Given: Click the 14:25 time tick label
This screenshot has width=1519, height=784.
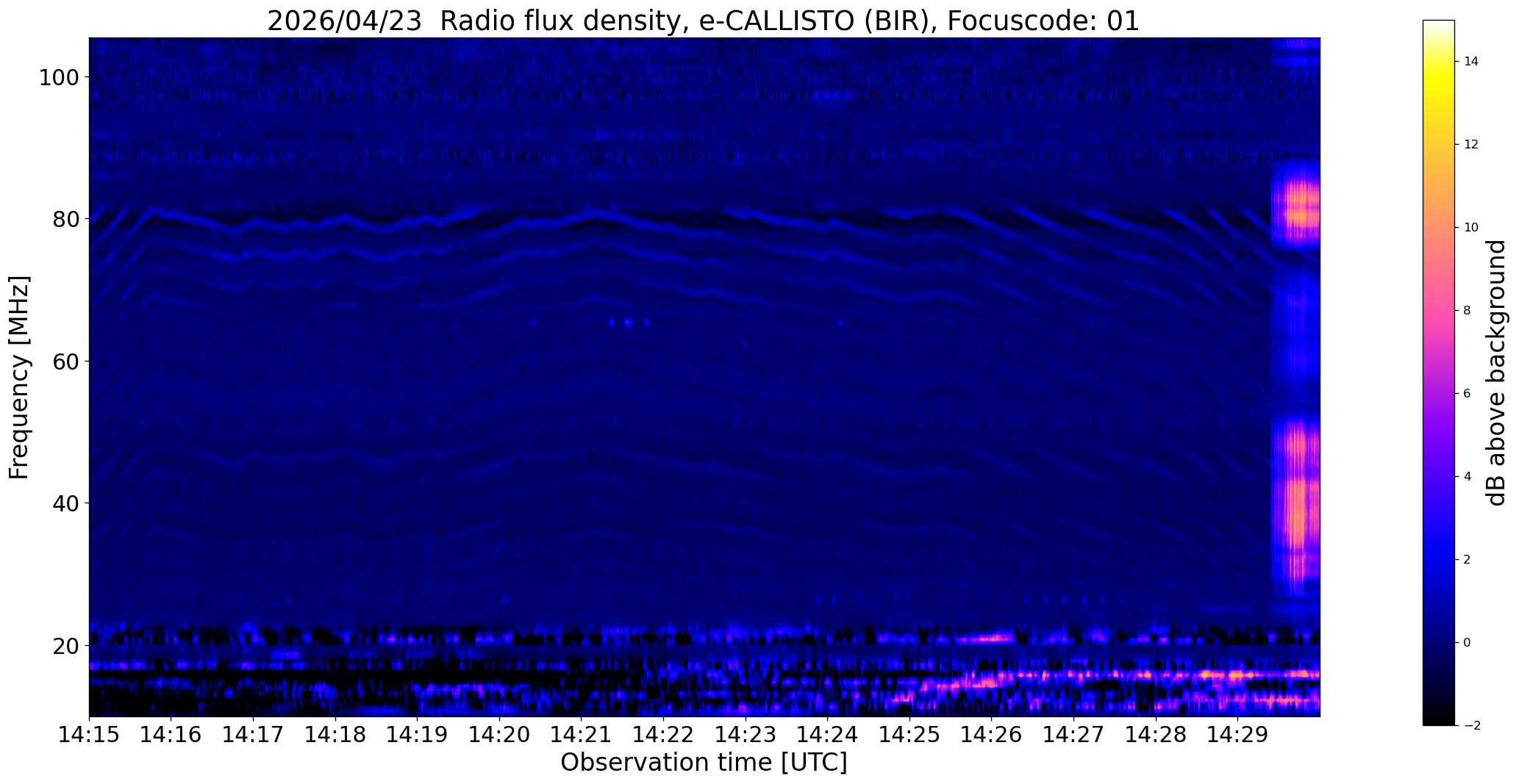Looking at the screenshot, I should [x=909, y=735].
